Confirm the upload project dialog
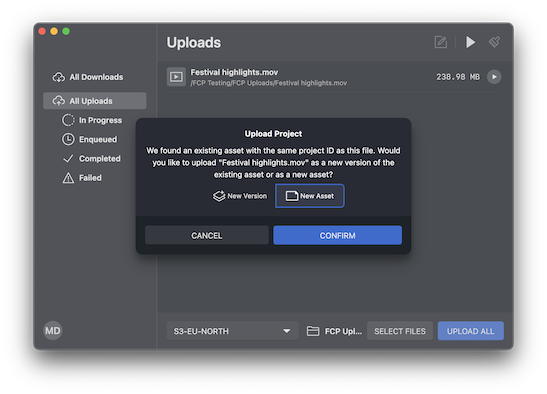 (x=337, y=236)
